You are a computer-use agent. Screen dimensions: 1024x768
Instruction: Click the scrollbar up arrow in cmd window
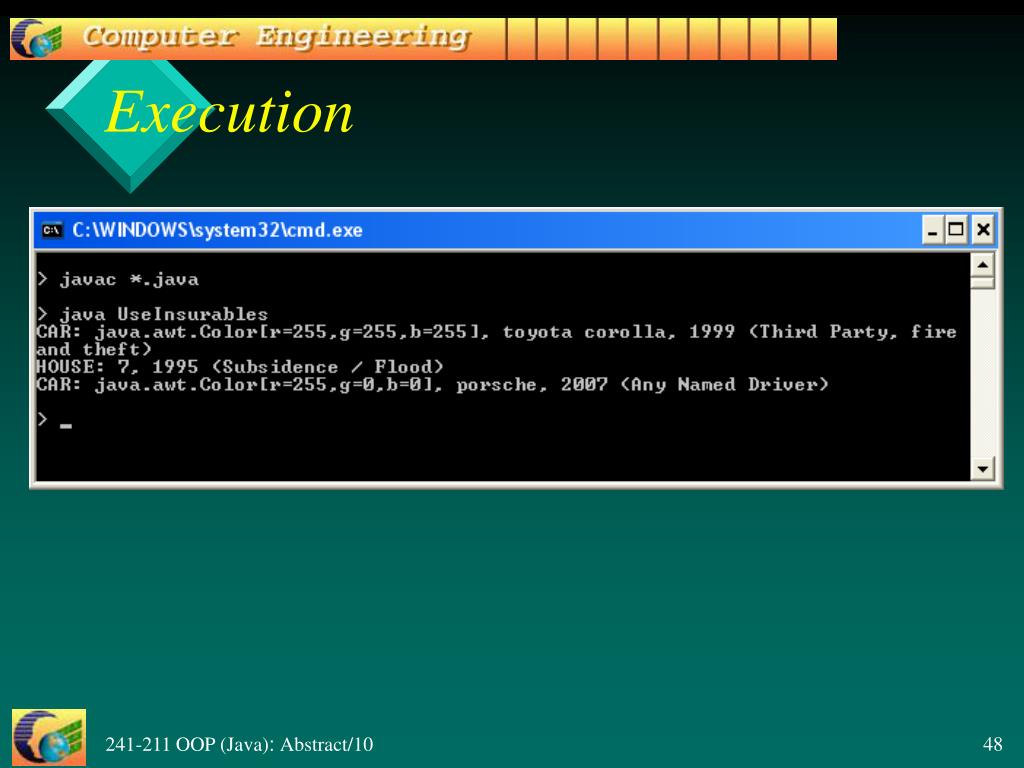[x=982, y=265]
